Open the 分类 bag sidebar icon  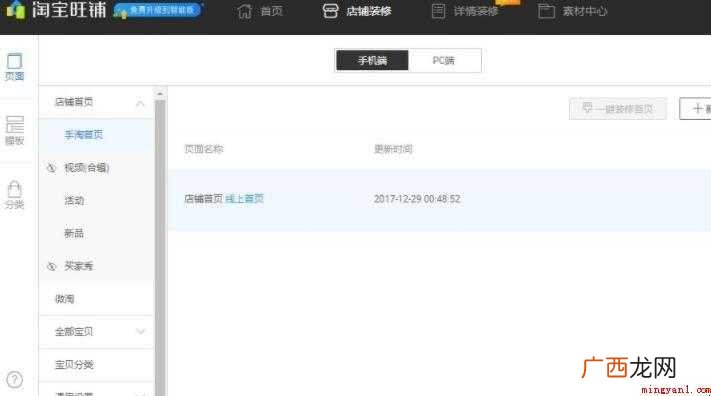15,195
